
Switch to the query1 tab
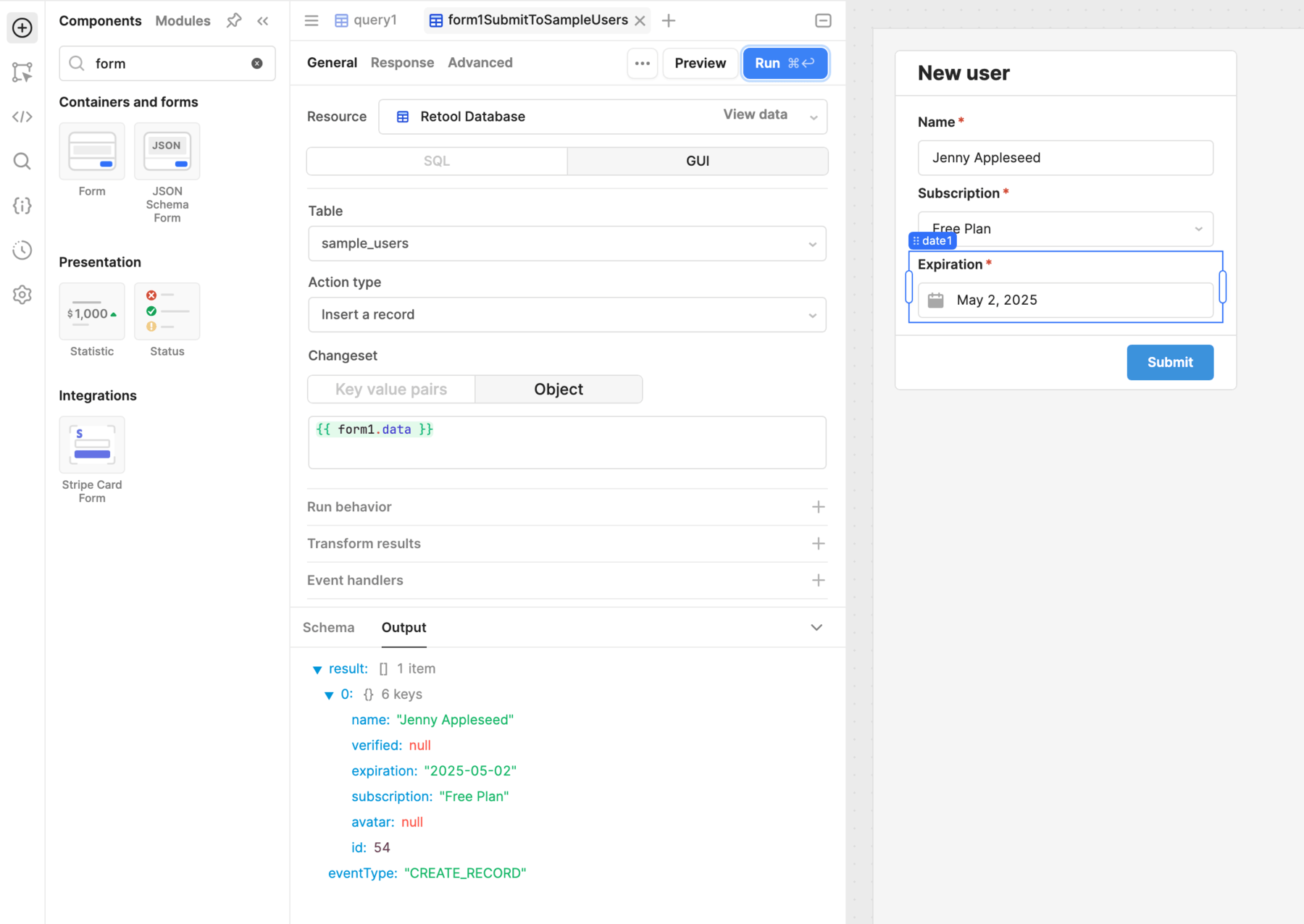(366, 20)
